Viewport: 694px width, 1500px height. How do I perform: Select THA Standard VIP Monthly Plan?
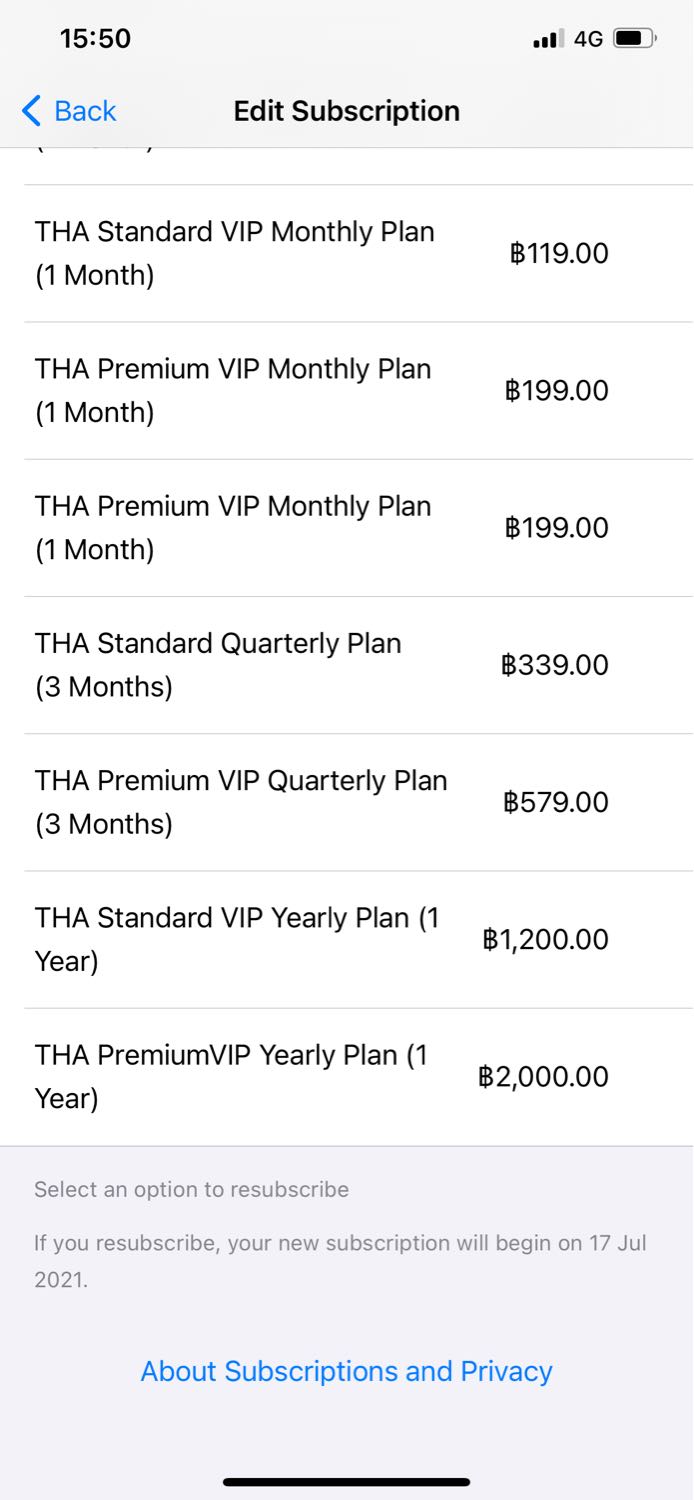pyautogui.click(x=235, y=253)
